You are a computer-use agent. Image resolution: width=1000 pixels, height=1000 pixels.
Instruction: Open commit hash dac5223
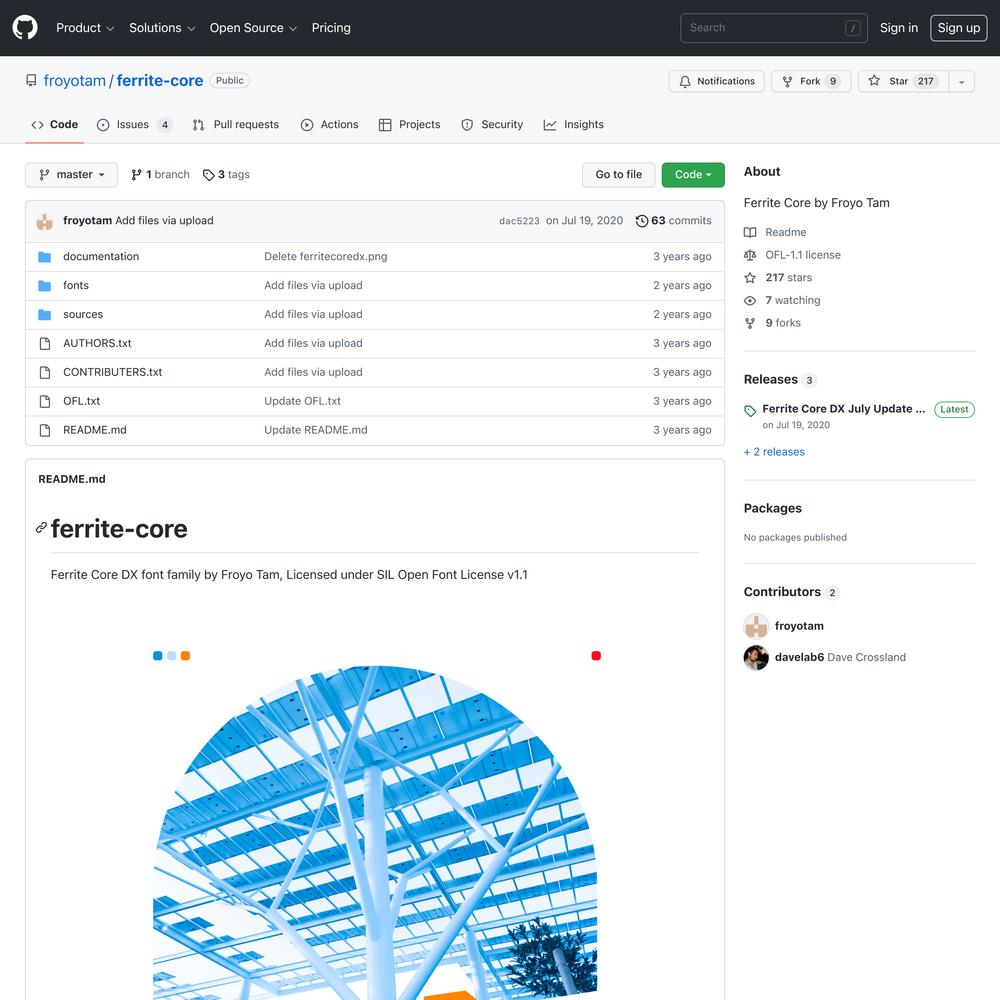click(519, 221)
